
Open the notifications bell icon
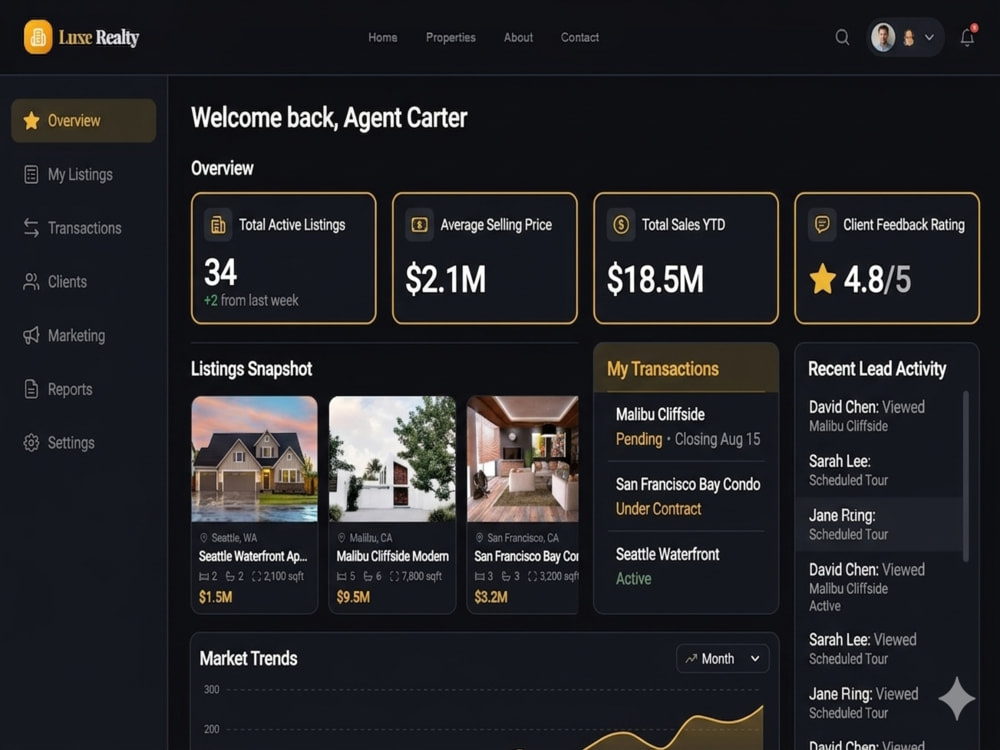[967, 37]
